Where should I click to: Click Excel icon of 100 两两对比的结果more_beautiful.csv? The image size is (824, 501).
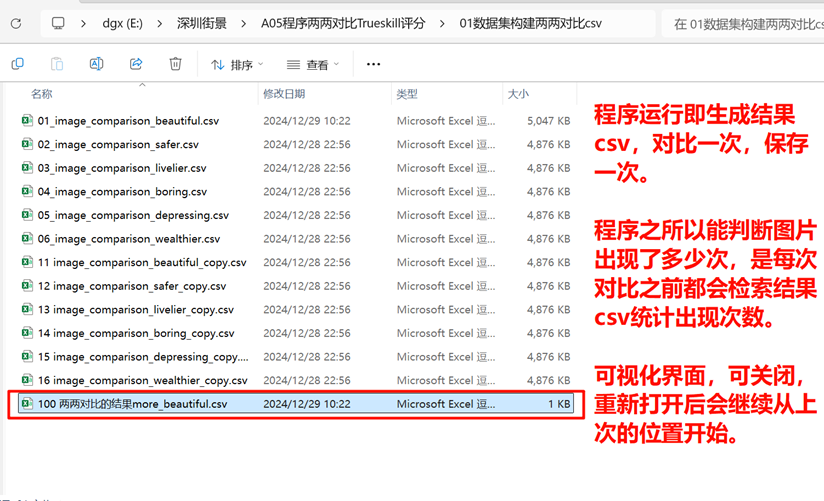(27, 404)
